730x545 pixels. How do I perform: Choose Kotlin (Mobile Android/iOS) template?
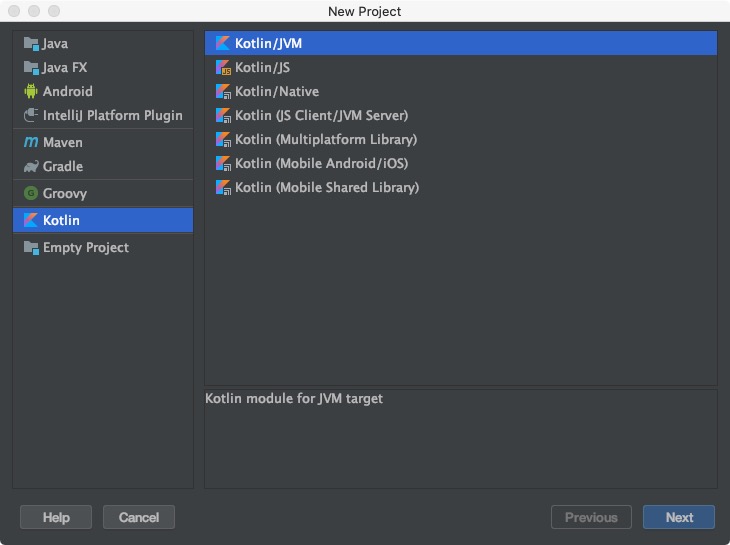(321, 164)
